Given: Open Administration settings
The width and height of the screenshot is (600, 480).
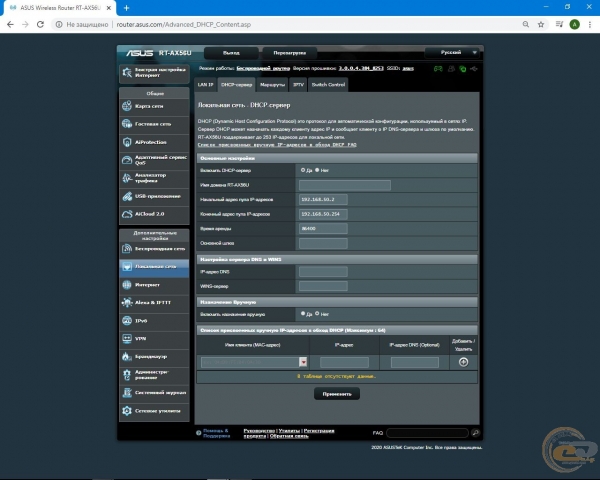Looking at the screenshot, I should [154, 374].
